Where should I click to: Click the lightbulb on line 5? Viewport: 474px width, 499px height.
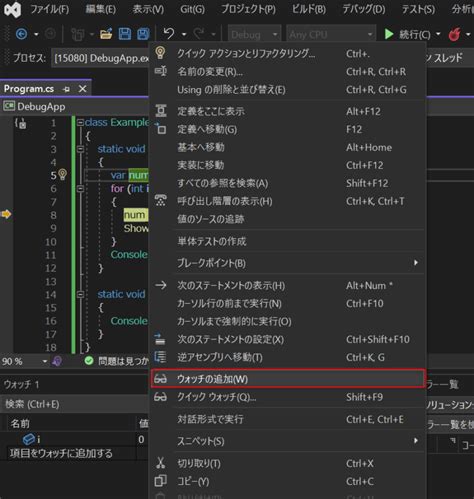click(62, 174)
